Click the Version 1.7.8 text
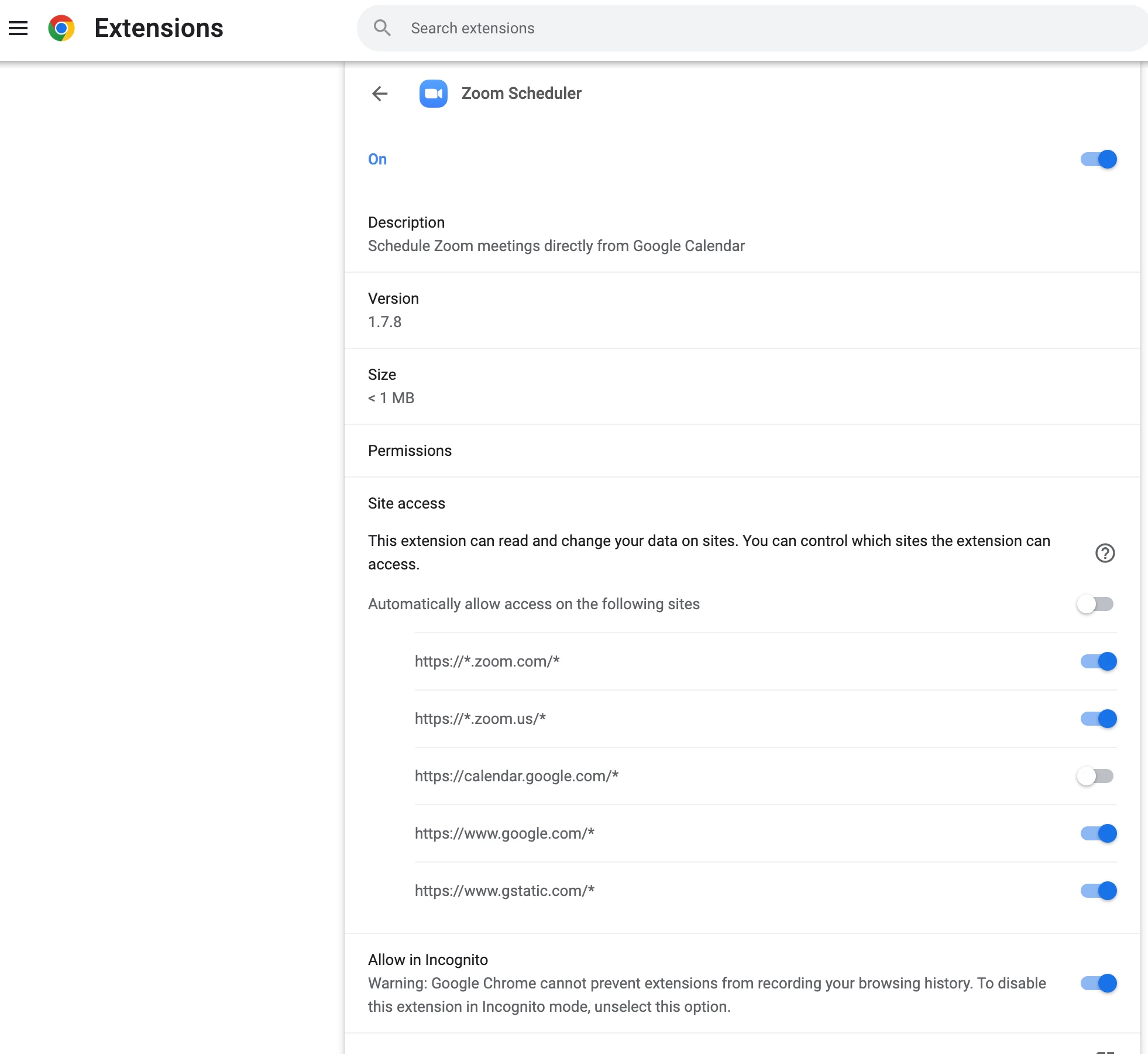Image resolution: width=1148 pixels, height=1054 pixels. coord(384,322)
